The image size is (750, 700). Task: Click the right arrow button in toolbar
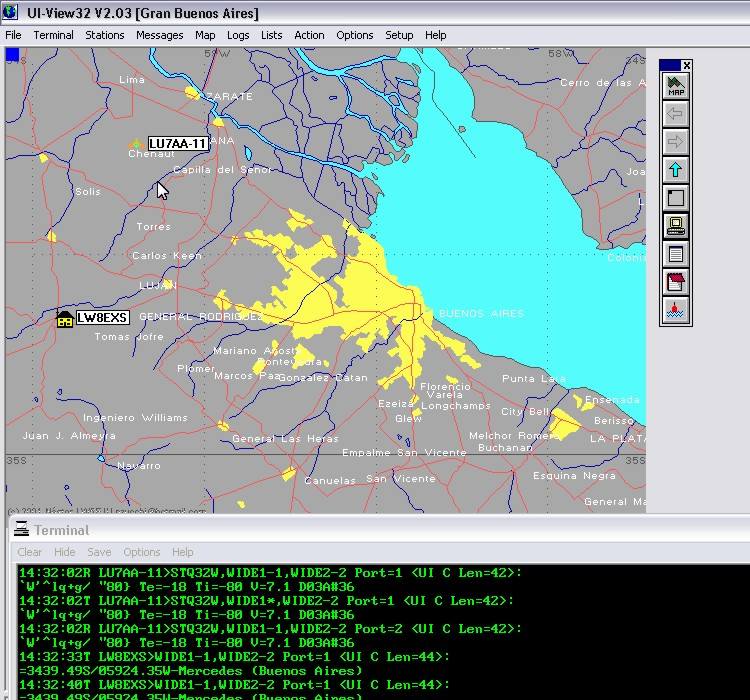pyautogui.click(x=676, y=142)
